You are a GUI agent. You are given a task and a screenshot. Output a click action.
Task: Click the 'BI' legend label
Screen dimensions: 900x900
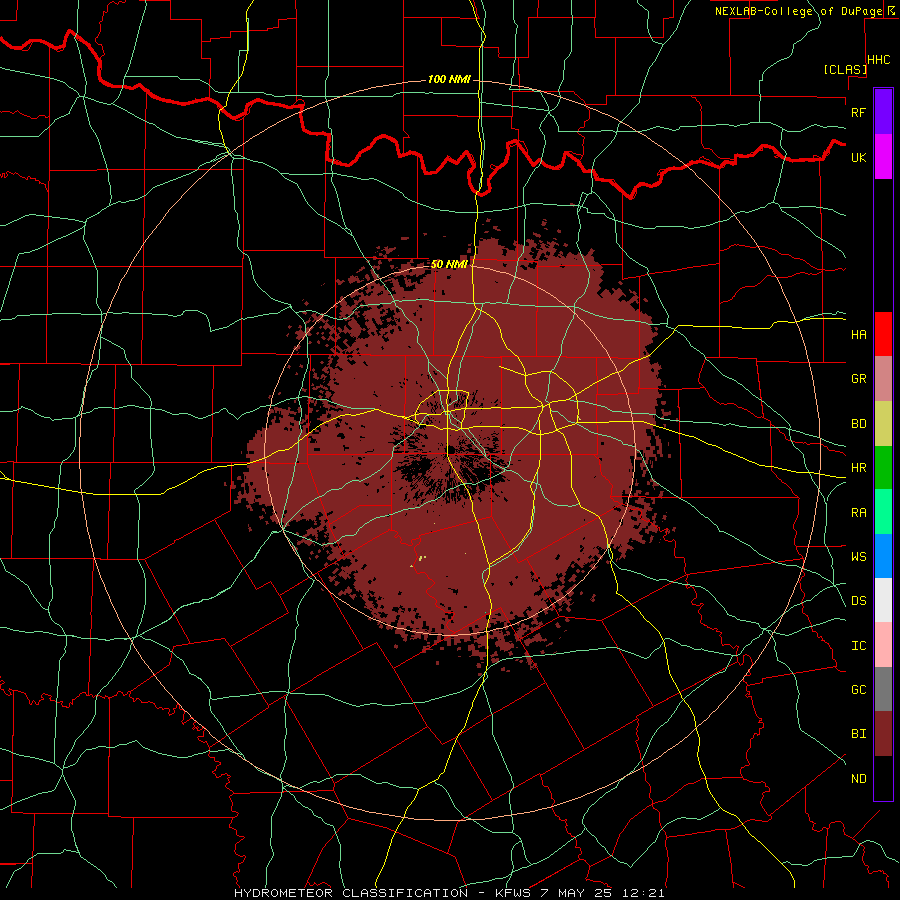[858, 734]
